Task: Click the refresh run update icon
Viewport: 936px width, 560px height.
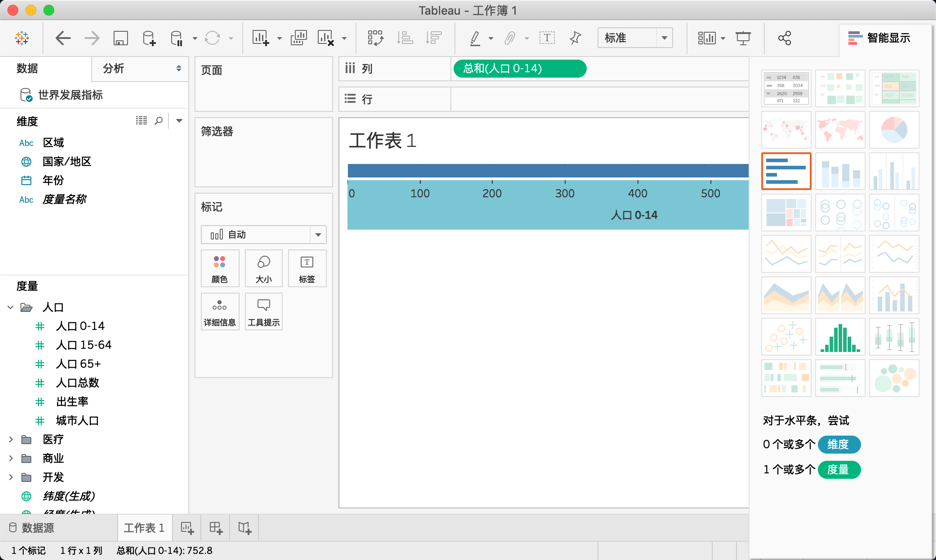Action: point(213,38)
